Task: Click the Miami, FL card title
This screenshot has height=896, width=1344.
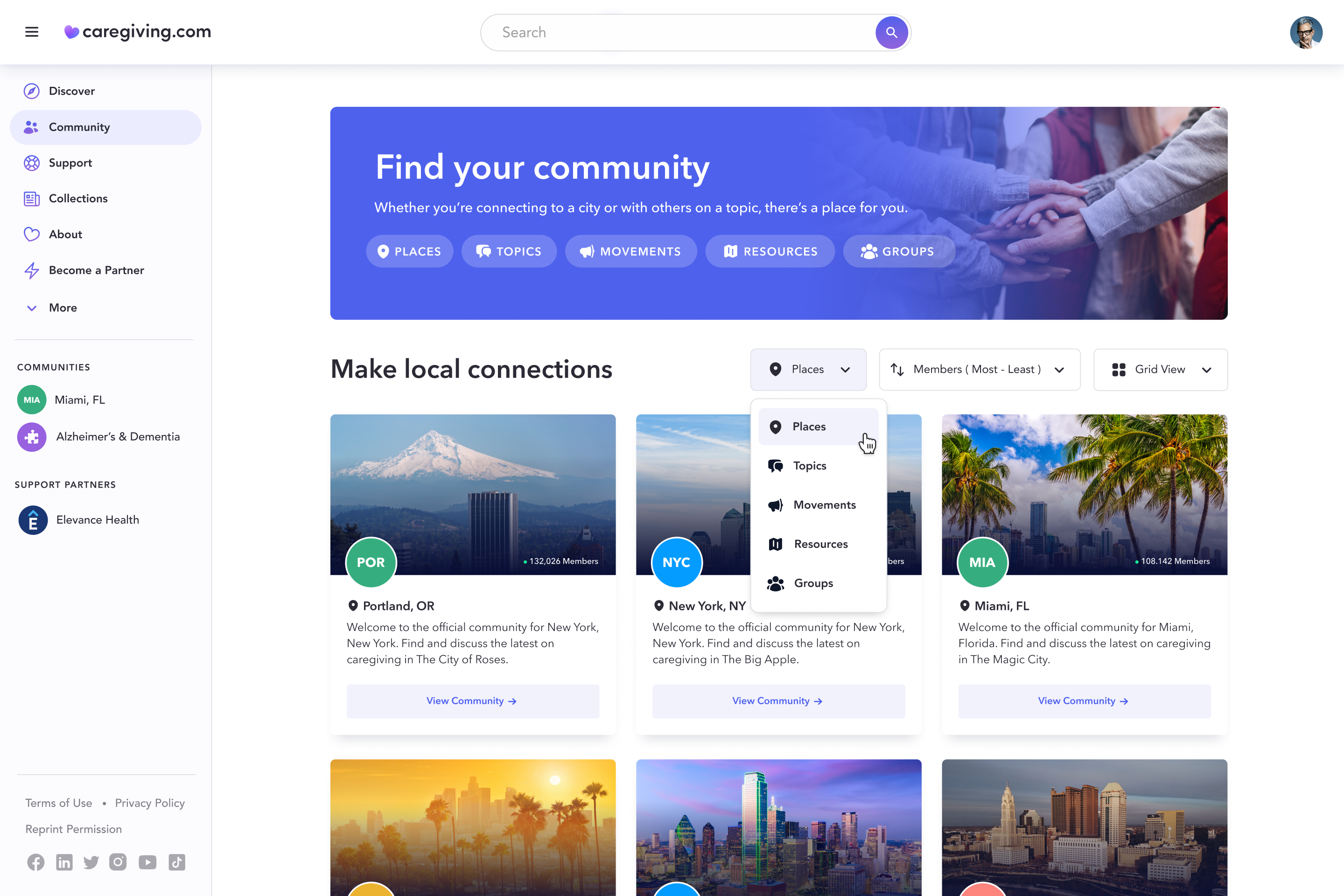Action: point(1001,606)
